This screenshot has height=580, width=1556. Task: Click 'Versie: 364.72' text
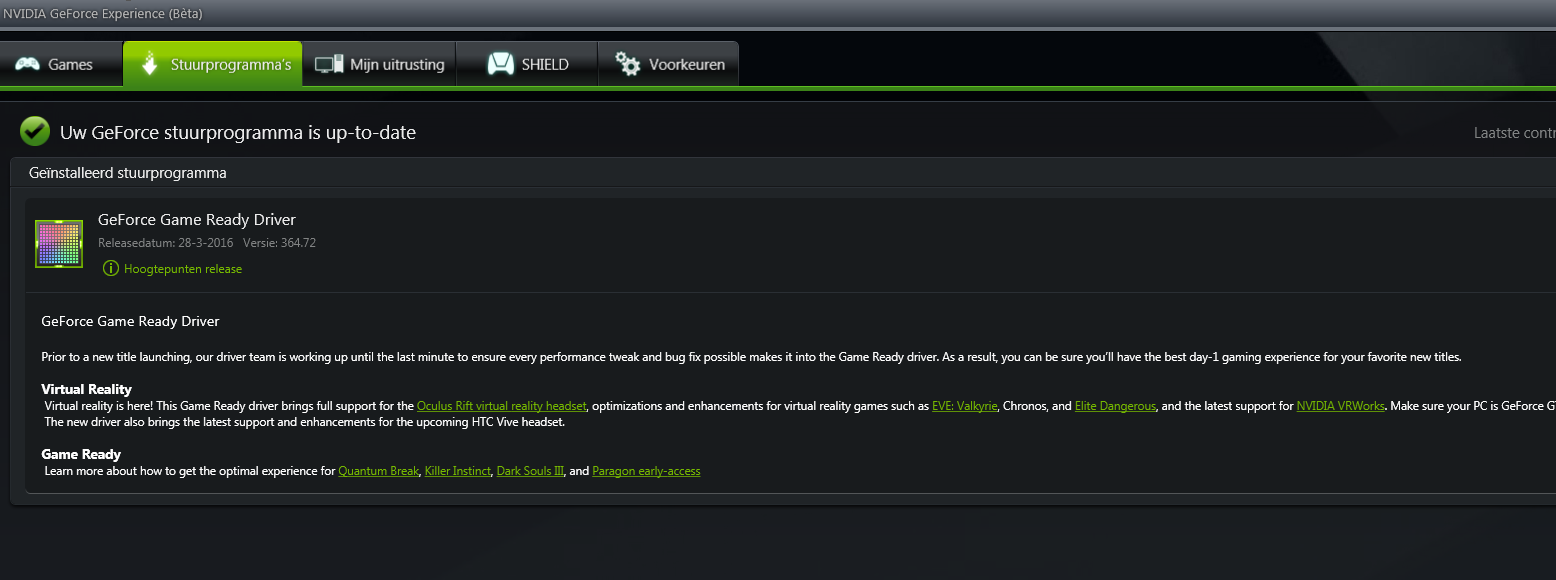pyautogui.click(x=279, y=243)
